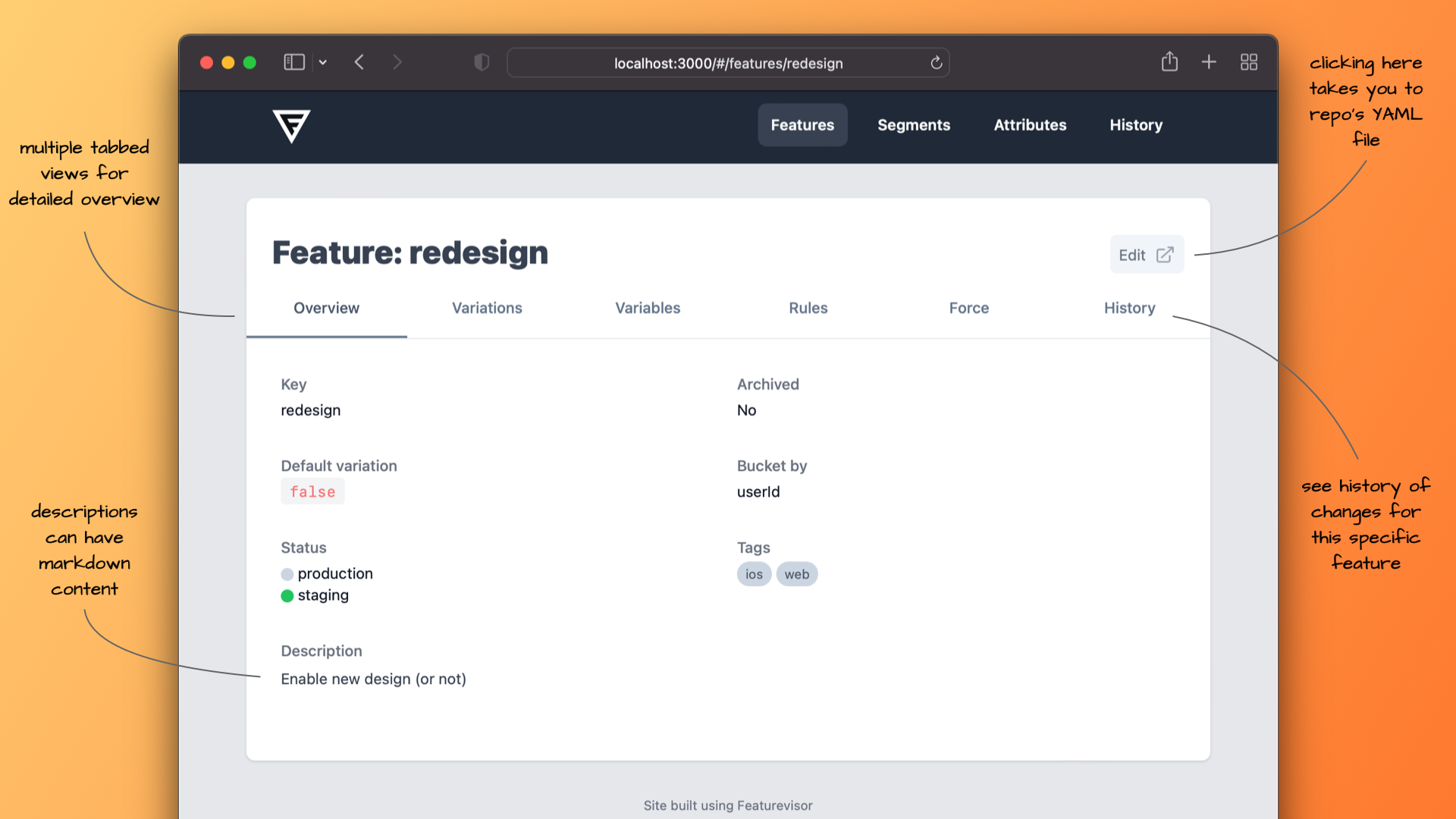
Task: Click the ios tag badge
Action: click(x=754, y=574)
